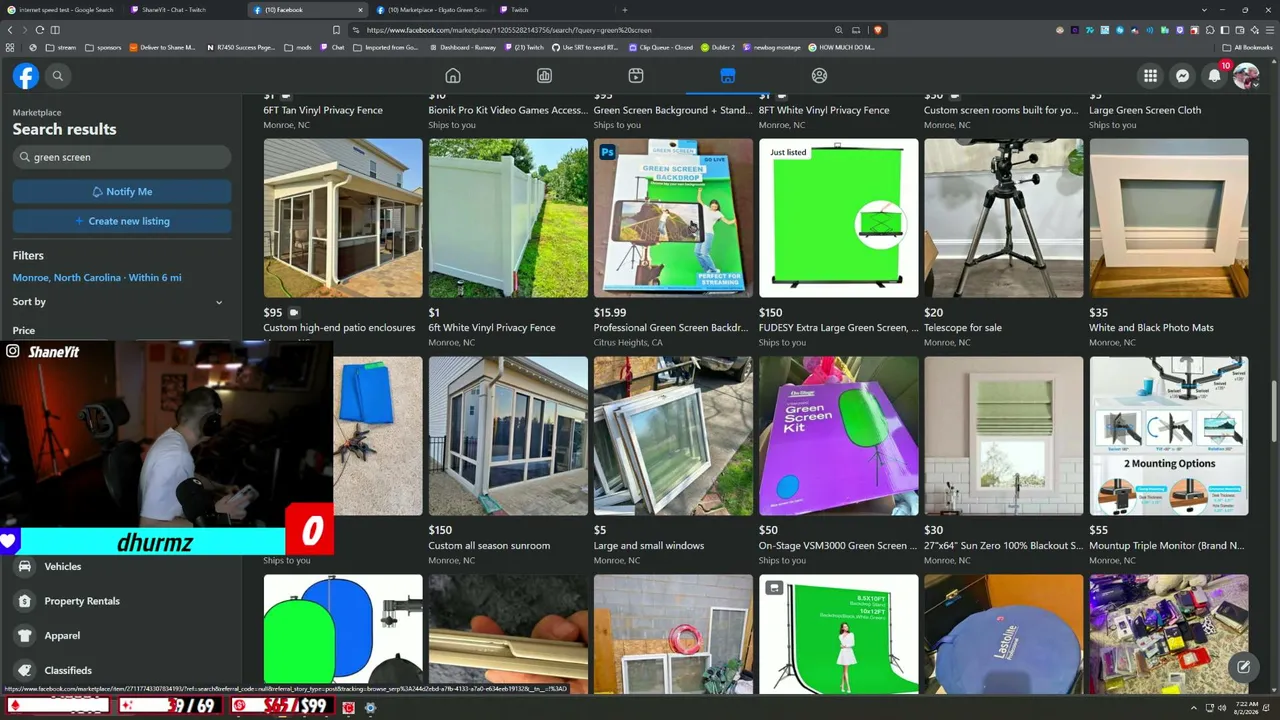Viewport: 1280px width, 720px height.
Task: Open the sponsors bookmarks folder
Action: pyautogui.click(x=103, y=47)
